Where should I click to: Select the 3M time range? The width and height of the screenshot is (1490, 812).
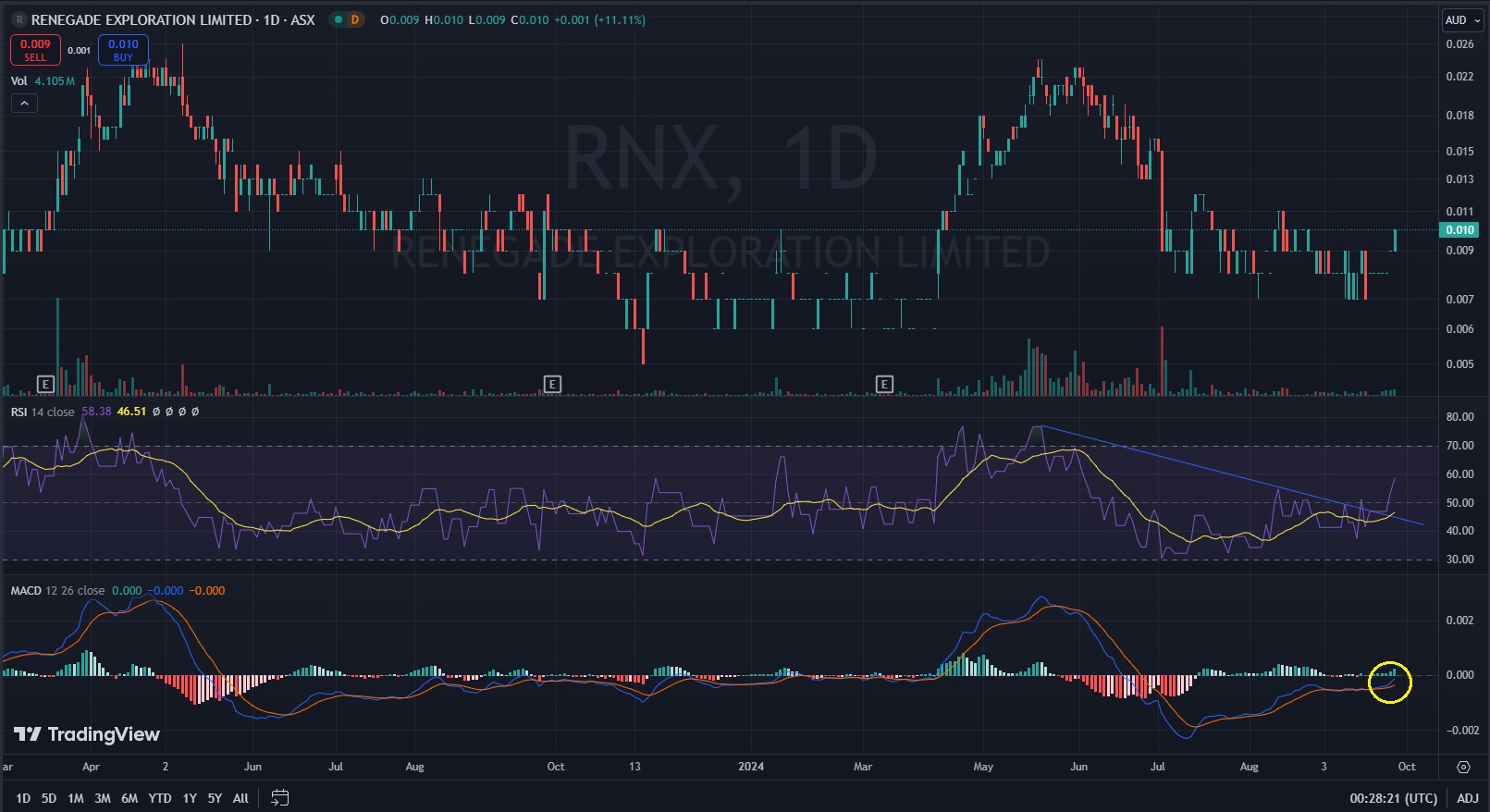[x=103, y=798]
